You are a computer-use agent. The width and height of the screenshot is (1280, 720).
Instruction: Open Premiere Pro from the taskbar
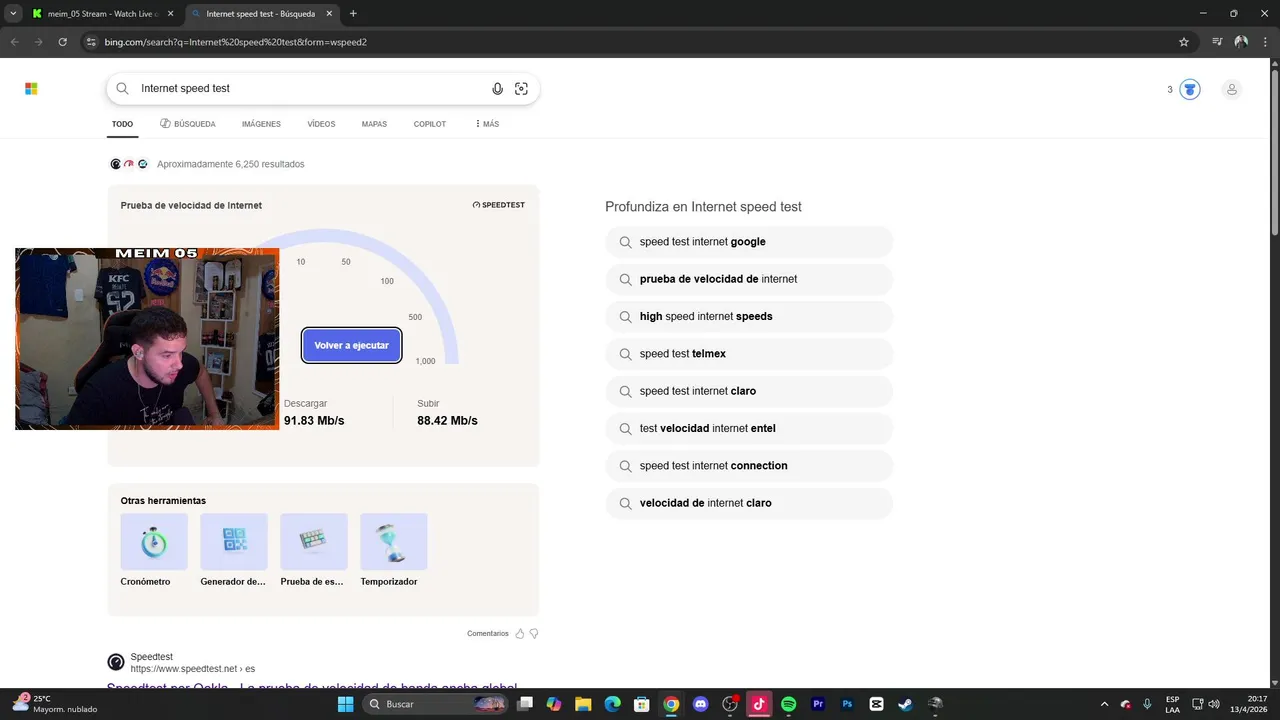point(818,704)
